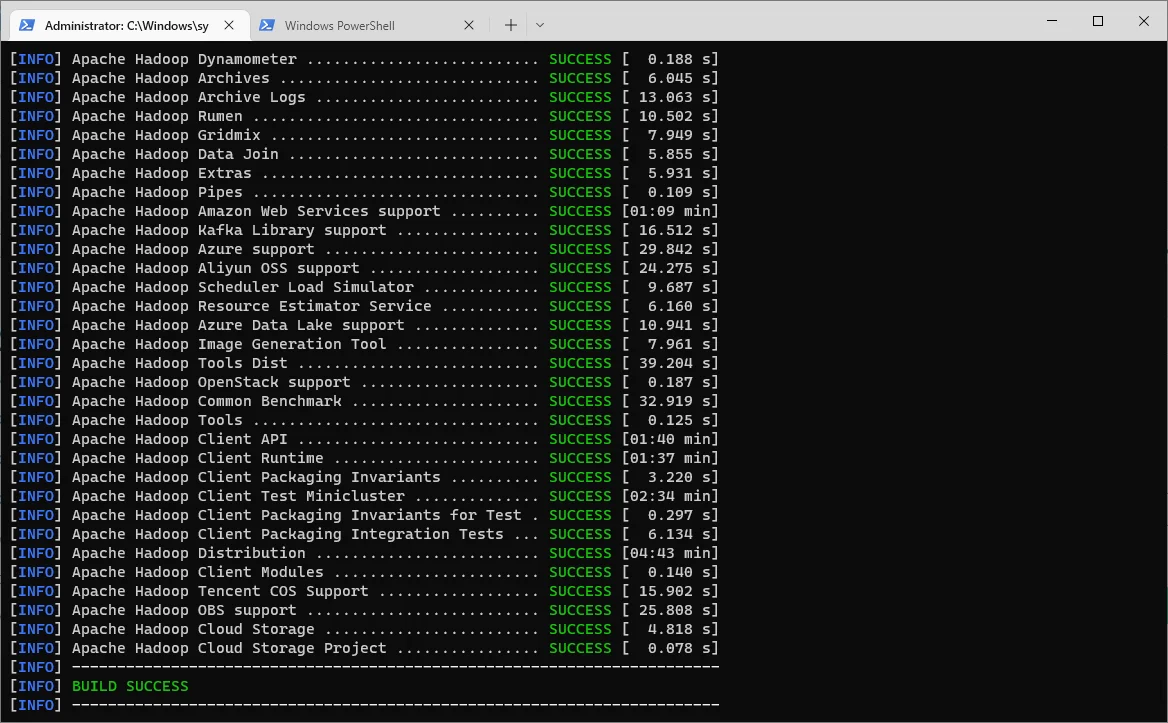The height and width of the screenshot is (723, 1168).
Task: Close the terminal window
Action: [1144, 21]
